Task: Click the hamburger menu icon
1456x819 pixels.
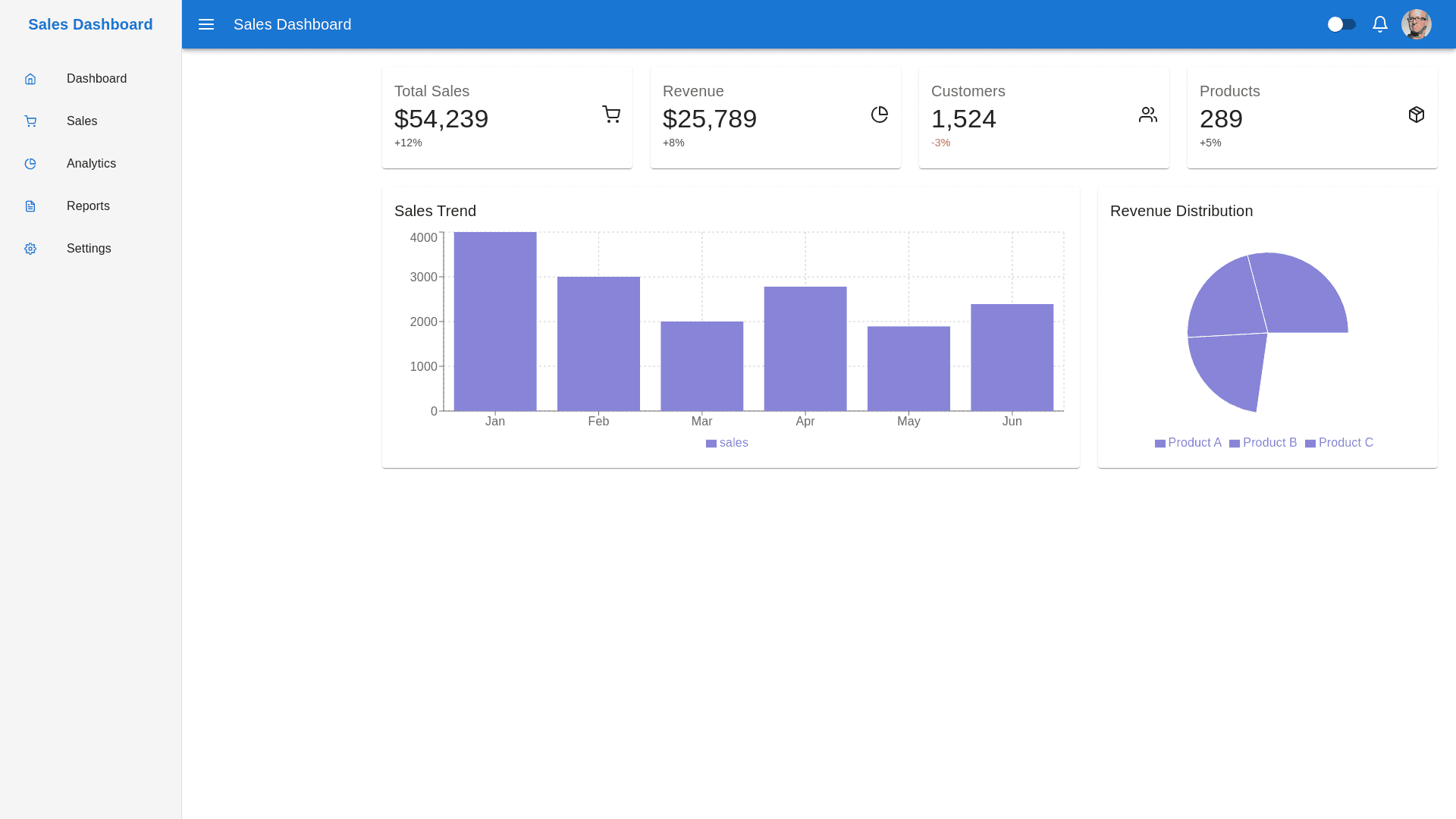Action: point(206,24)
